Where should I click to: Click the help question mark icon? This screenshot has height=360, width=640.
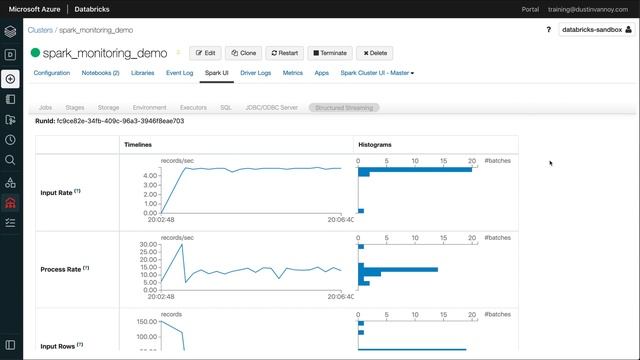(x=549, y=30)
